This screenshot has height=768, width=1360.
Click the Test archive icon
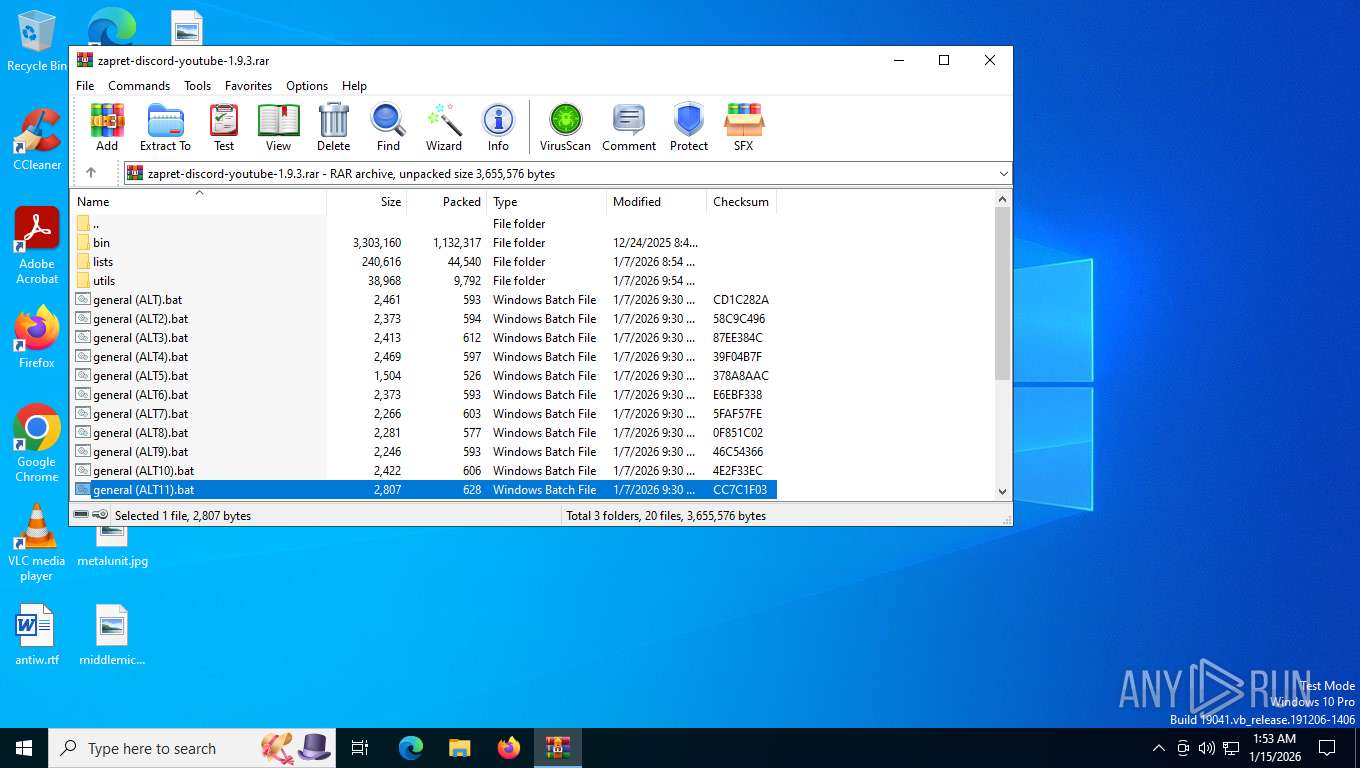[x=224, y=127]
